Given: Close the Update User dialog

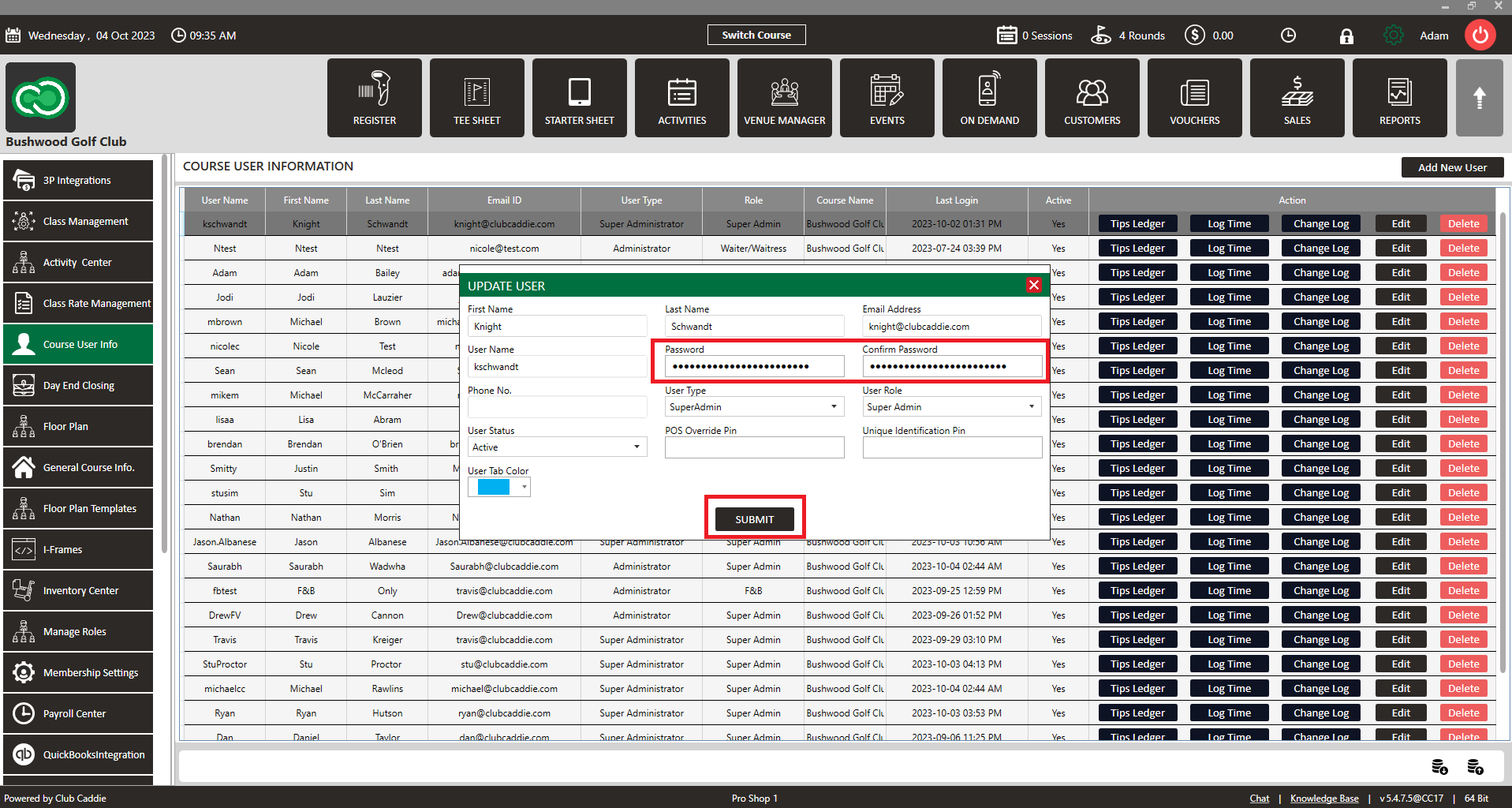Looking at the screenshot, I should 1033,286.
